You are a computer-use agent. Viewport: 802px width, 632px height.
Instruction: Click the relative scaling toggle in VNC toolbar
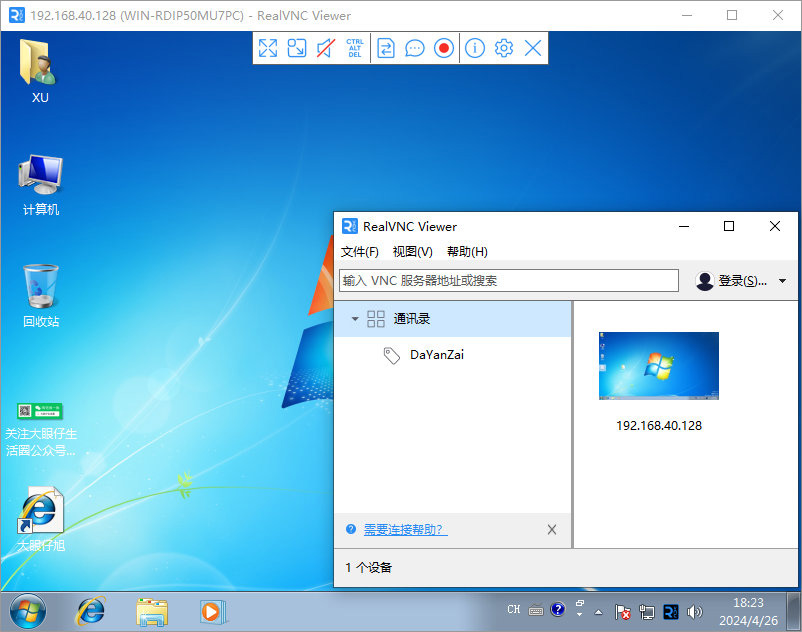pos(297,48)
